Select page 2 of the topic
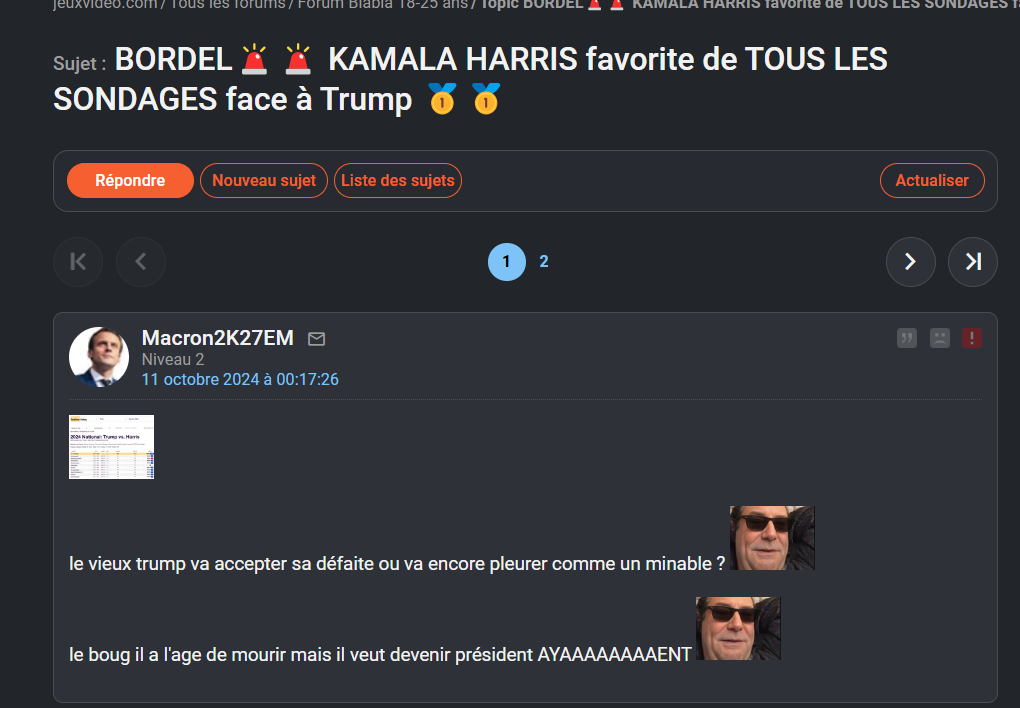This screenshot has width=1020, height=708. click(544, 262)
